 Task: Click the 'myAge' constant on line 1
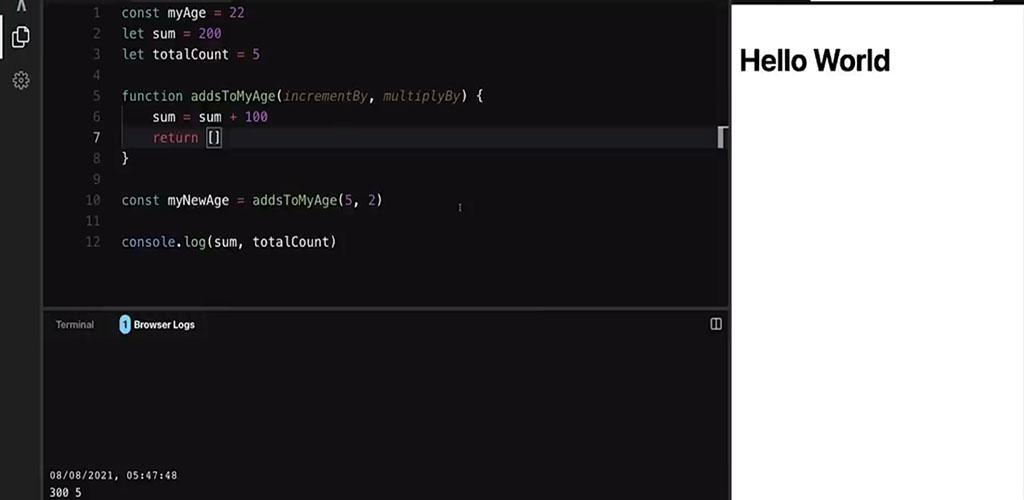click(x=187, y=13)
